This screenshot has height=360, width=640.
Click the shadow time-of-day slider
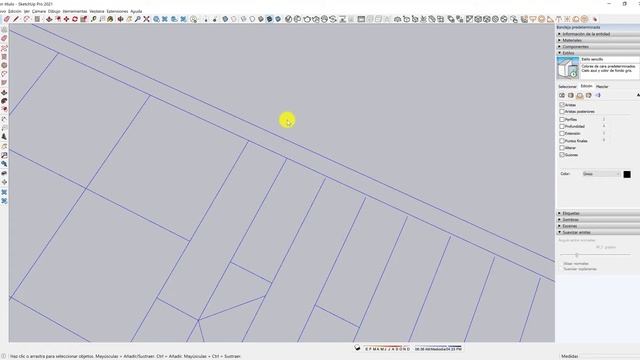[x=438, y=348]
